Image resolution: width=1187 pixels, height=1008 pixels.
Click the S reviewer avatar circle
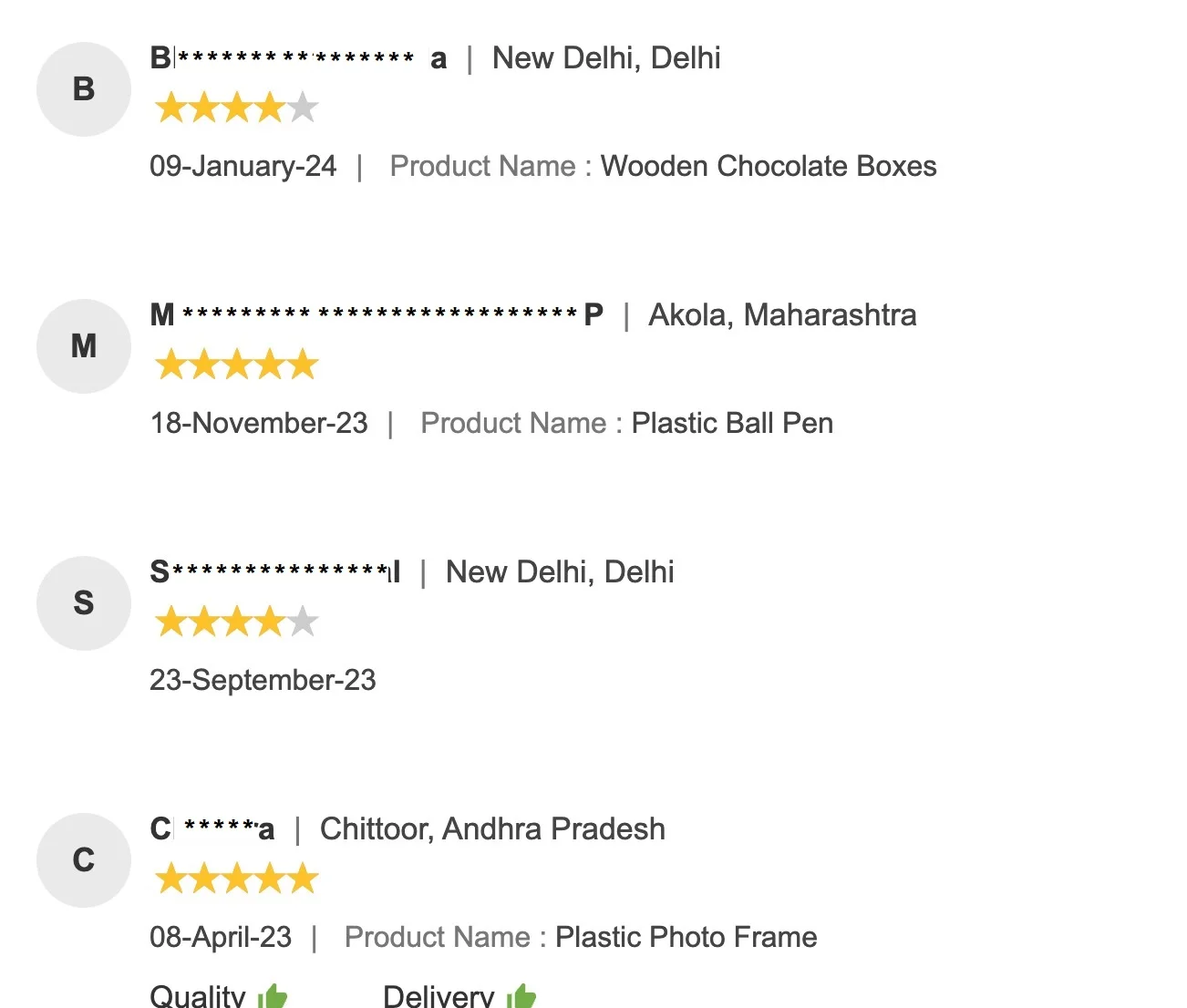click(84, 603)
